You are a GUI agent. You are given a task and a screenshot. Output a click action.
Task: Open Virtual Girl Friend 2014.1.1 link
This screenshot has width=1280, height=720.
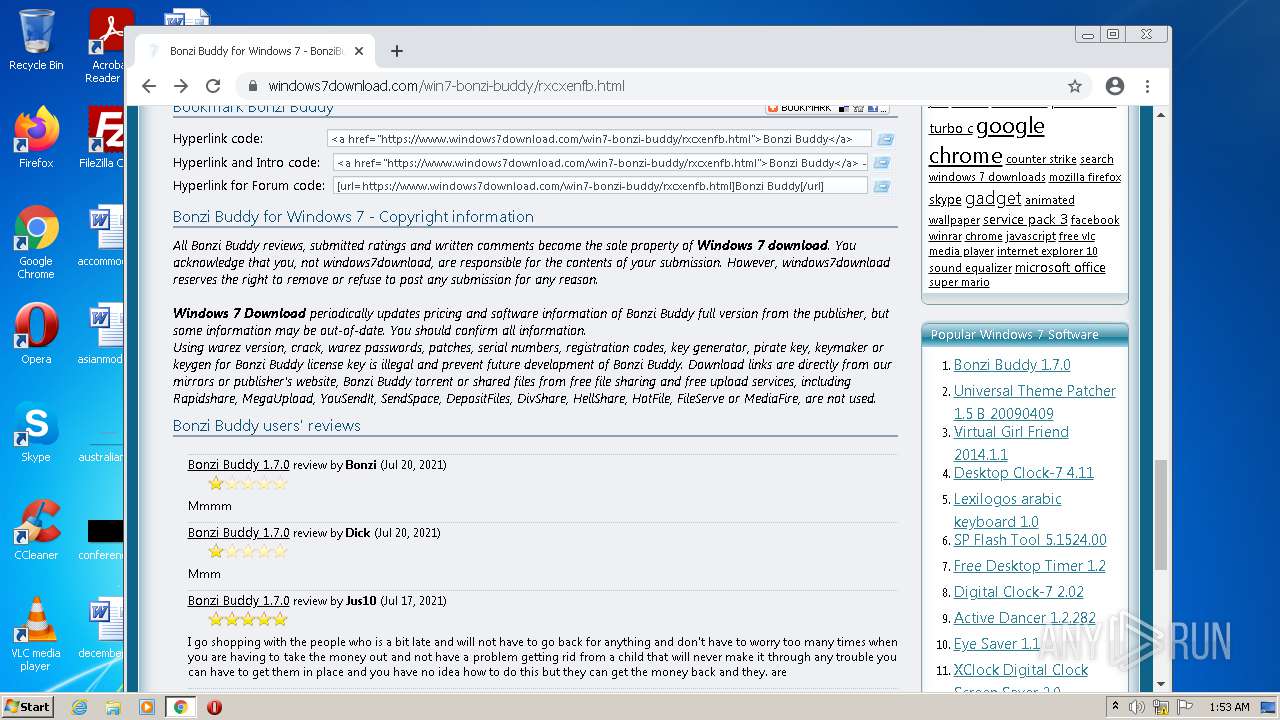point(1011,443)
